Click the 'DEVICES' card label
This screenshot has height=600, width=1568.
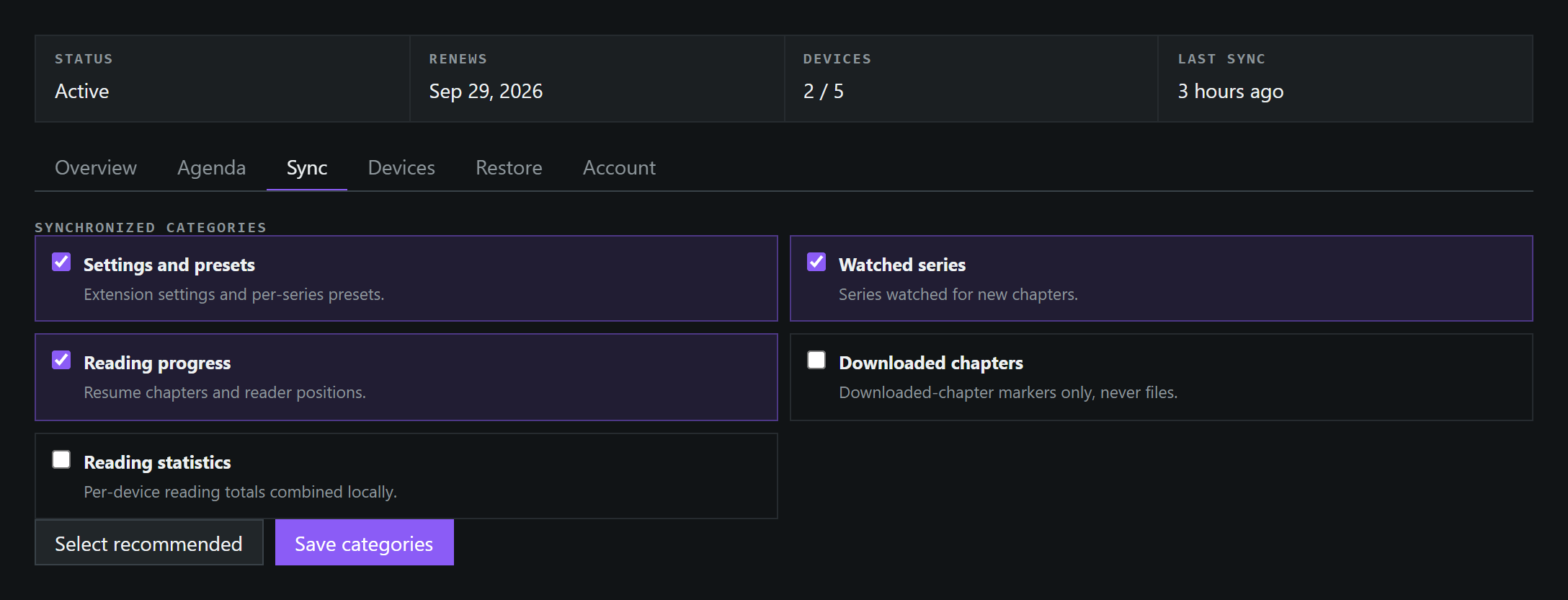click(837, 59)
